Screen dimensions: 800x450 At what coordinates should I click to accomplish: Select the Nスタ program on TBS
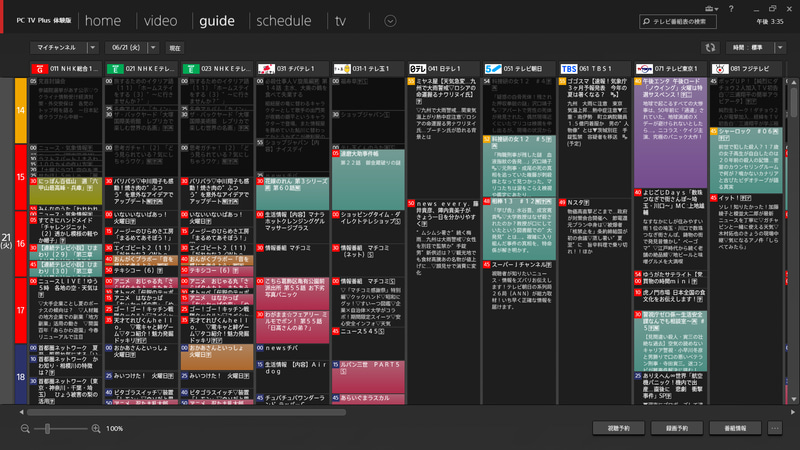coord(594,302)
